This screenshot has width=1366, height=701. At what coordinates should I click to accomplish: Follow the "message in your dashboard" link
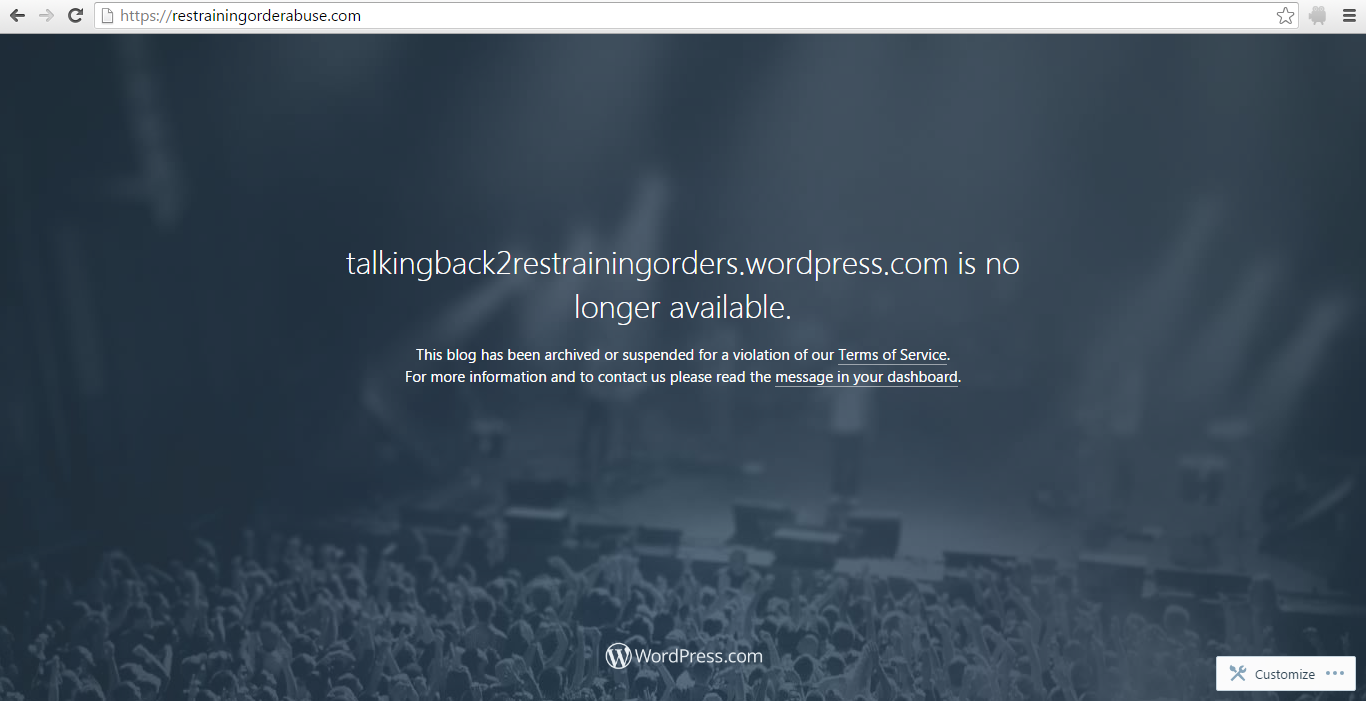tap(866, 377)
